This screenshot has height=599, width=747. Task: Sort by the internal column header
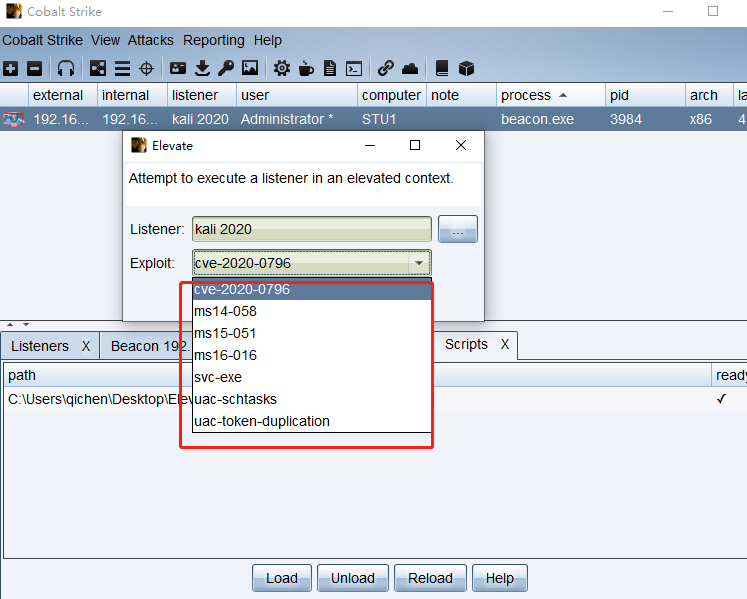coord(132,95)
